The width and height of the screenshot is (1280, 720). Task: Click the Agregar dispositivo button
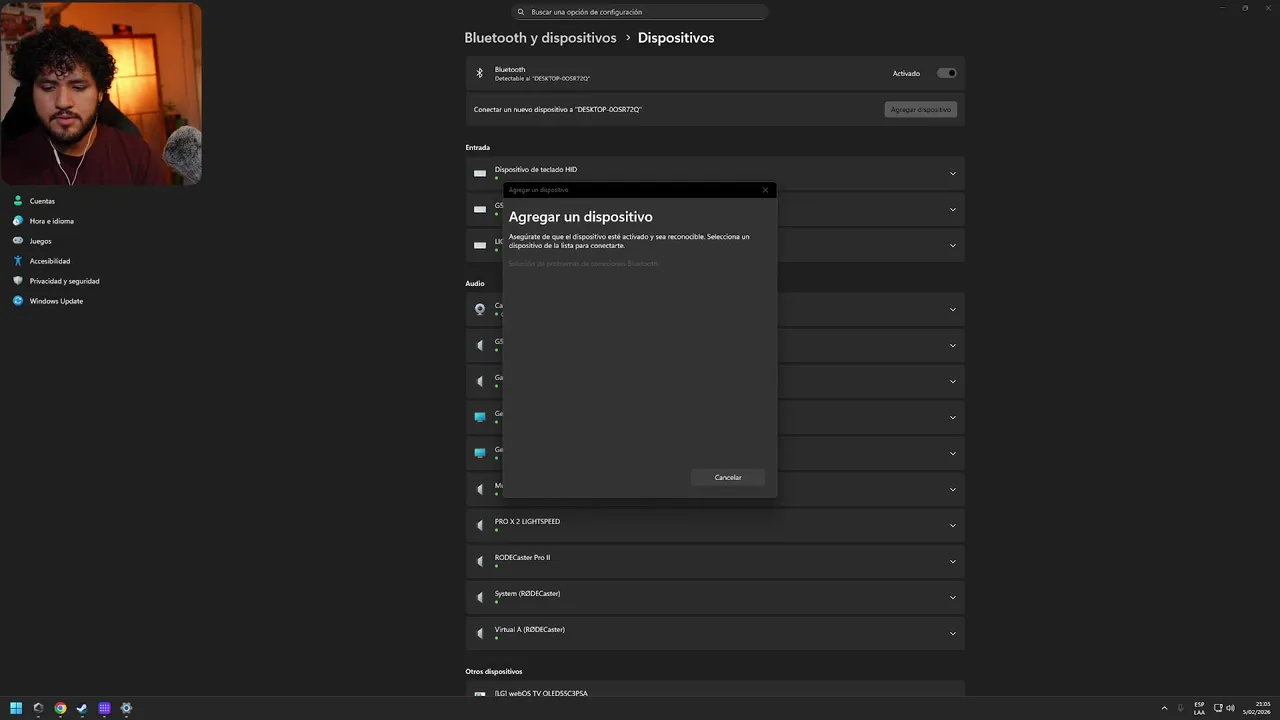point(920,109)
